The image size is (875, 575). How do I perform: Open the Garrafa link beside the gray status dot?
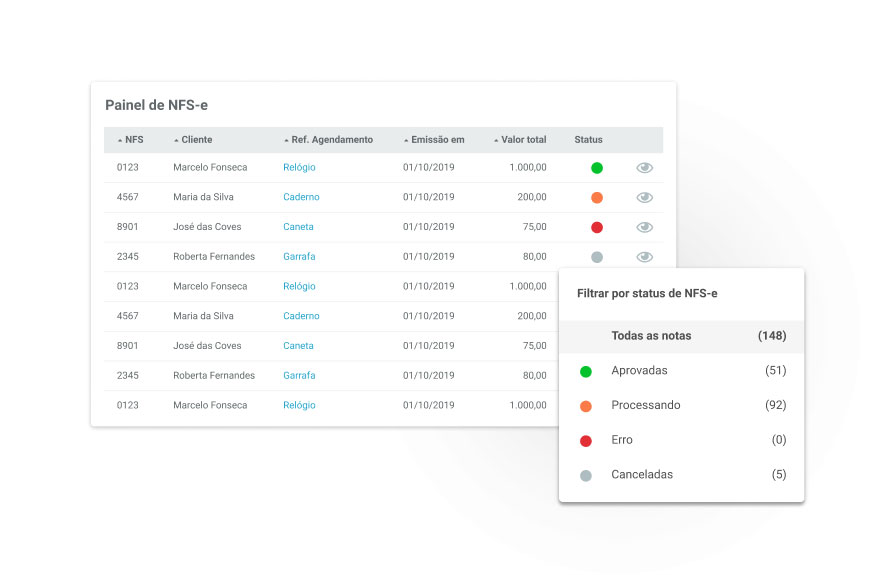[x=299, y=256]
